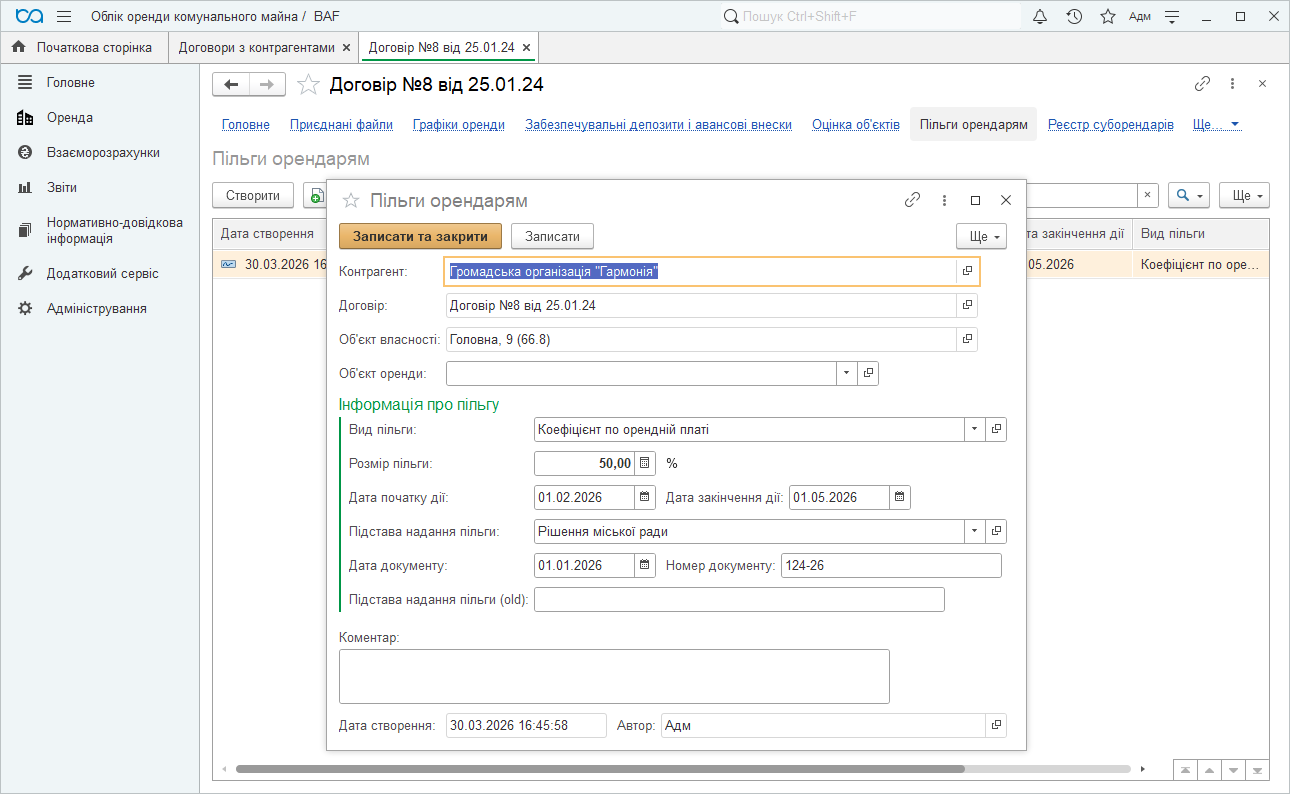1290x794 pixels.
Task: Open the notifications bell icon
Action: [1040, 16]
